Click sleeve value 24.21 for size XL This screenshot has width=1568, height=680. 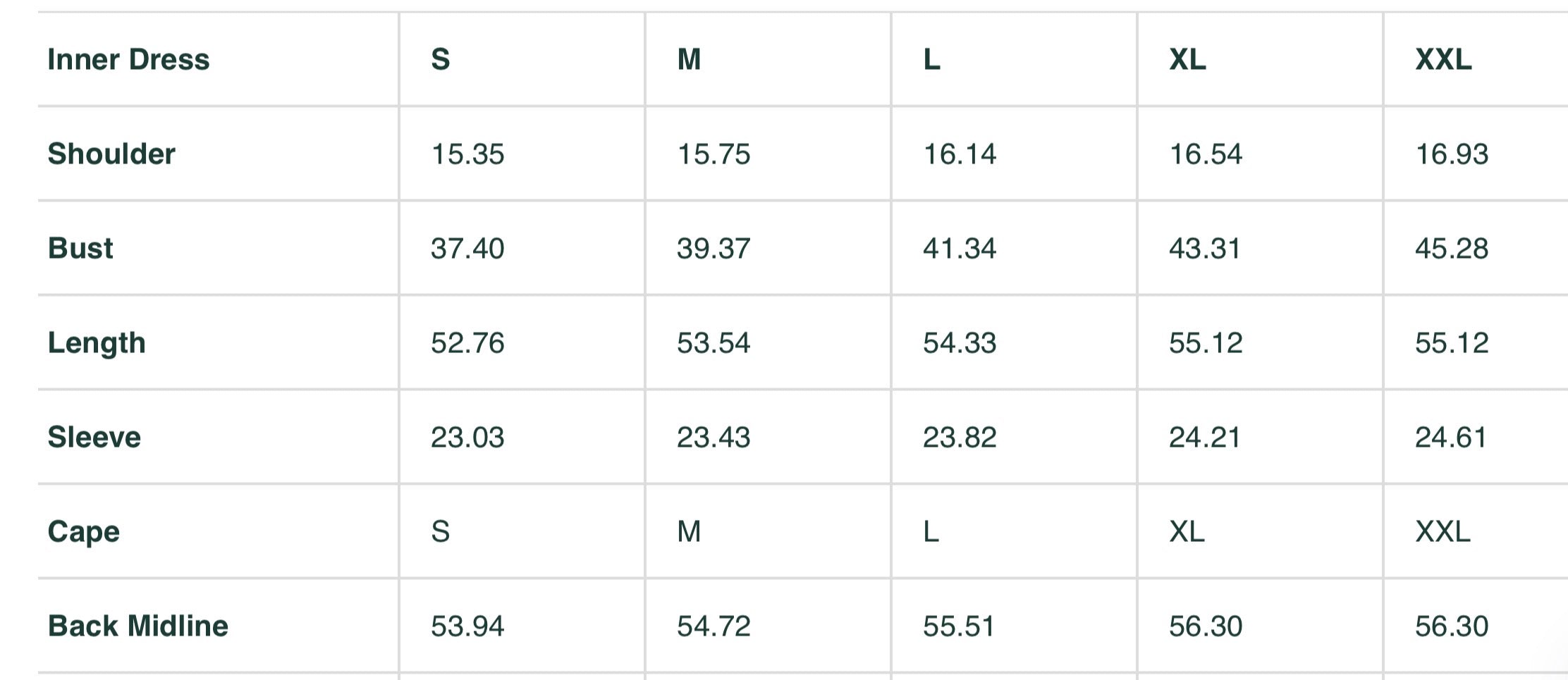pos(1205,437)
